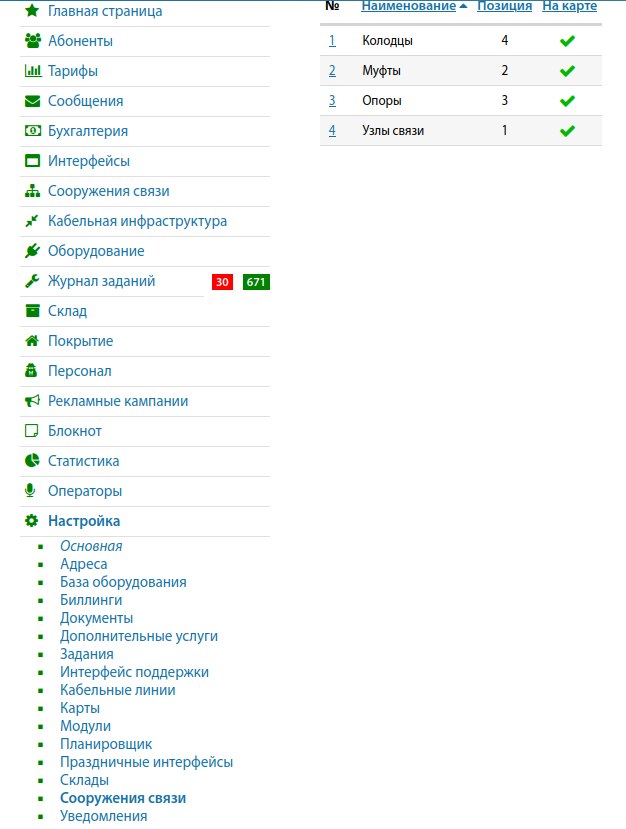Click the green 671 tasks badge

256,282
